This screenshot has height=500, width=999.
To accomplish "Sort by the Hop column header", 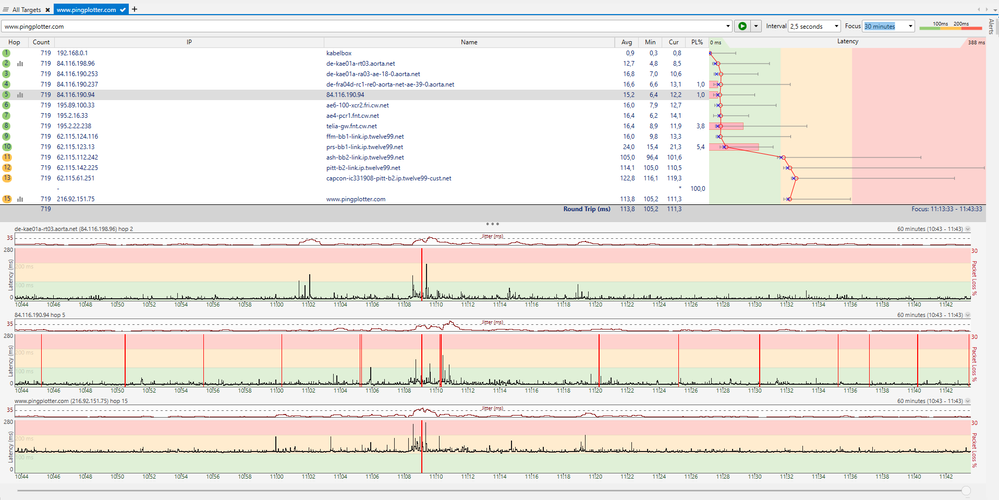I will click(x=14, y=42).
